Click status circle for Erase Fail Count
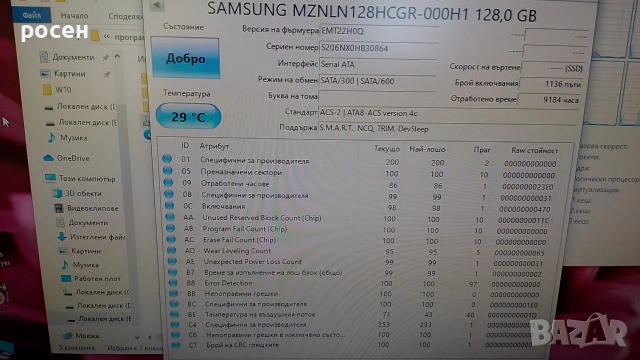The image size is (640, 360). (x=171, y=239)
